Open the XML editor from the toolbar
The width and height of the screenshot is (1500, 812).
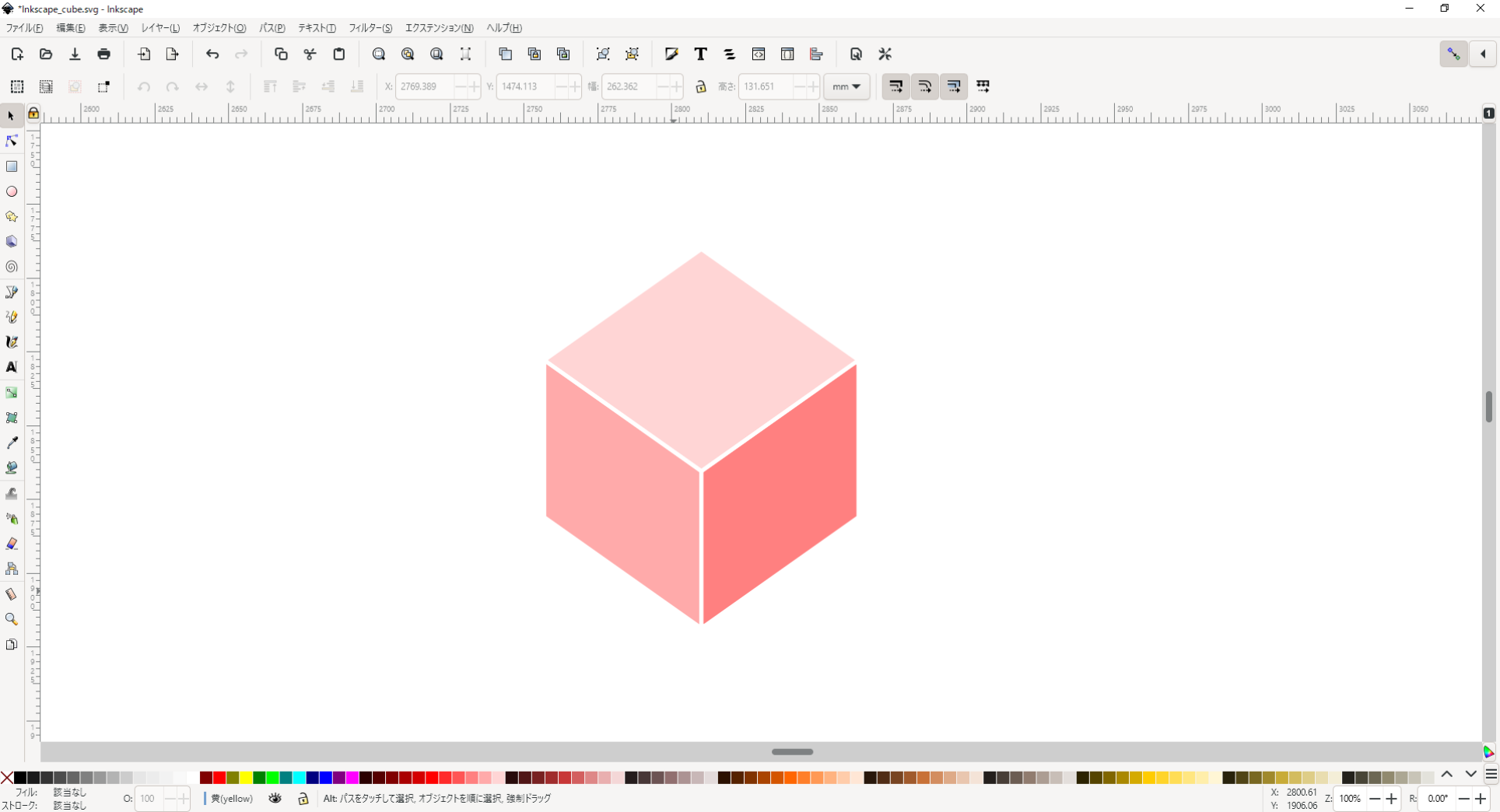(758, 54)
